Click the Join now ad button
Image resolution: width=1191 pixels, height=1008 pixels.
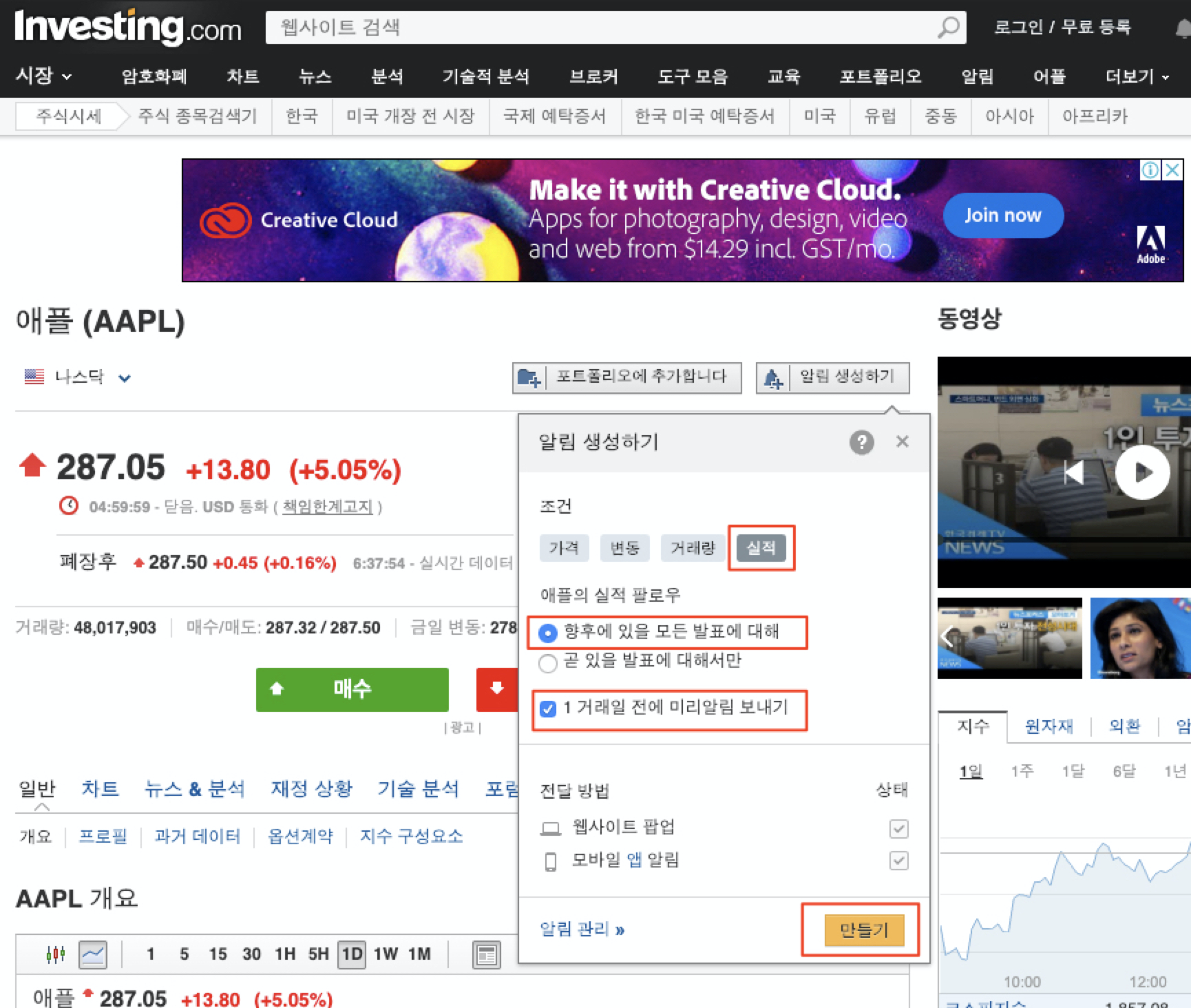pyautogui.click(x=1003, y=216)
